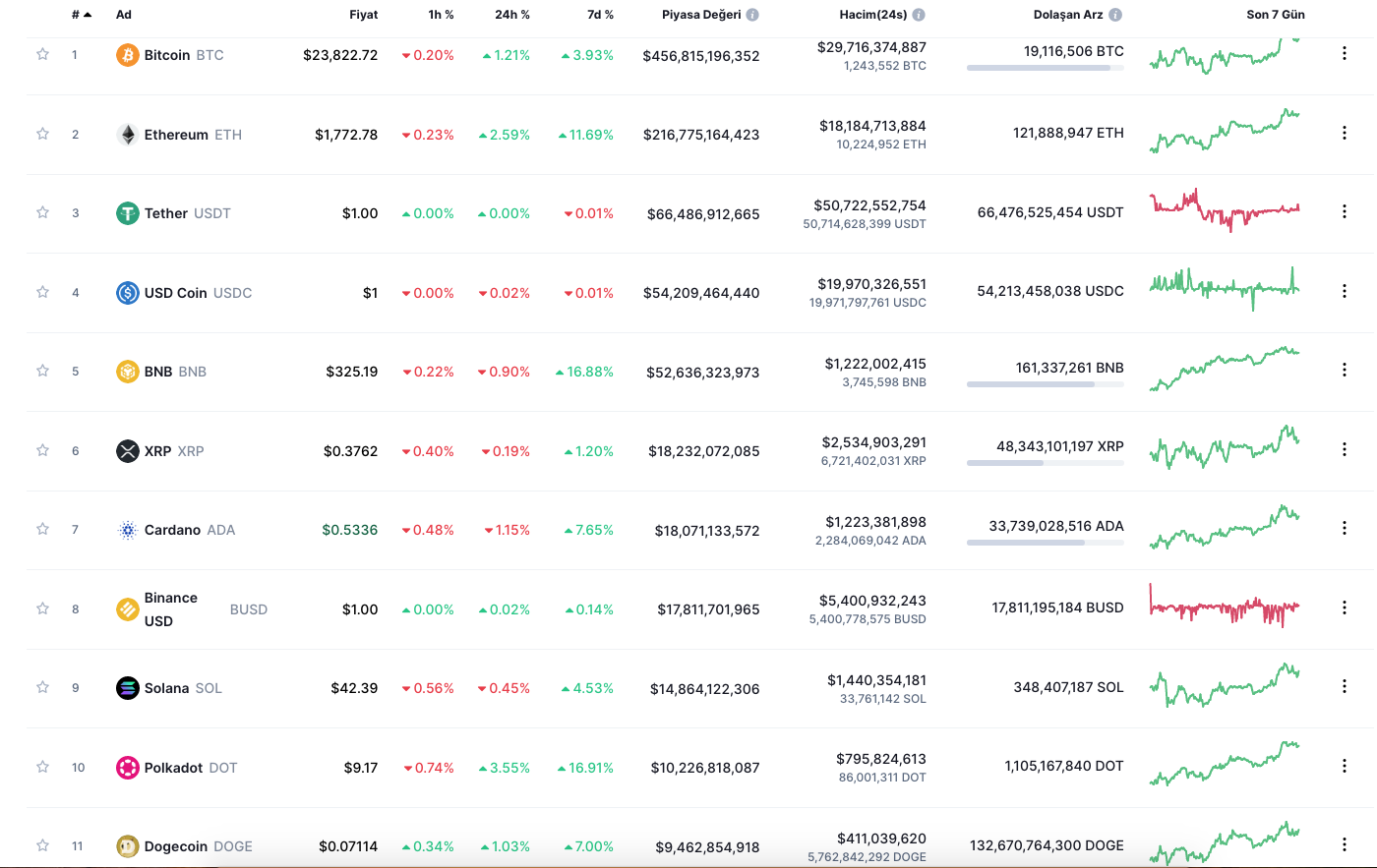This screenshot has height=868, width=1377.
Task: Click Tether's 24h volume amount link
Action: pyautogui.click(x=869, y=205)
